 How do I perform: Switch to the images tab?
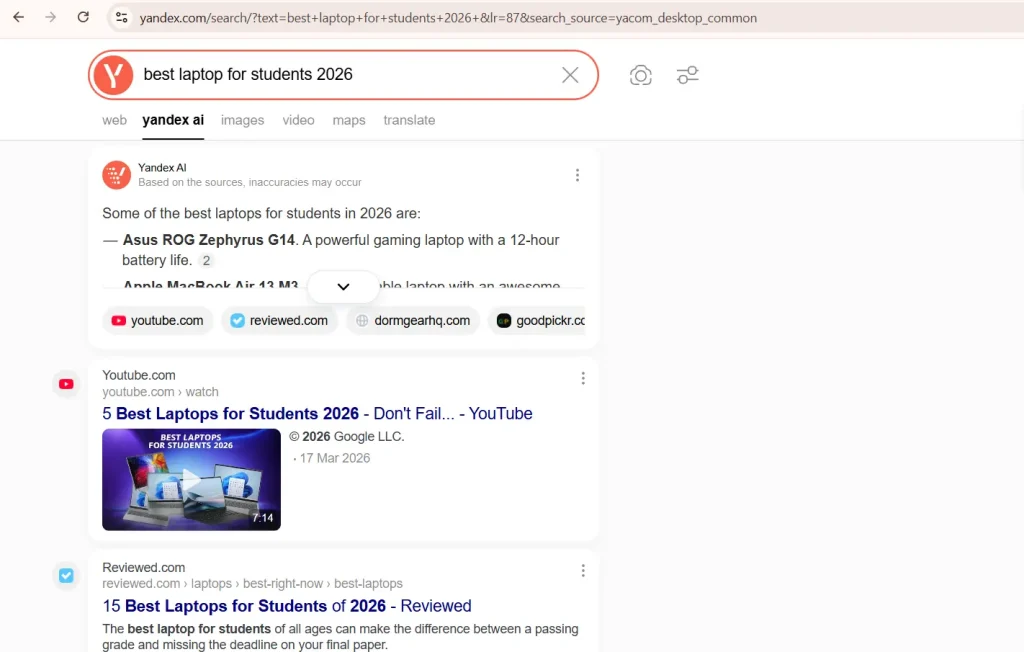(242, 120)
